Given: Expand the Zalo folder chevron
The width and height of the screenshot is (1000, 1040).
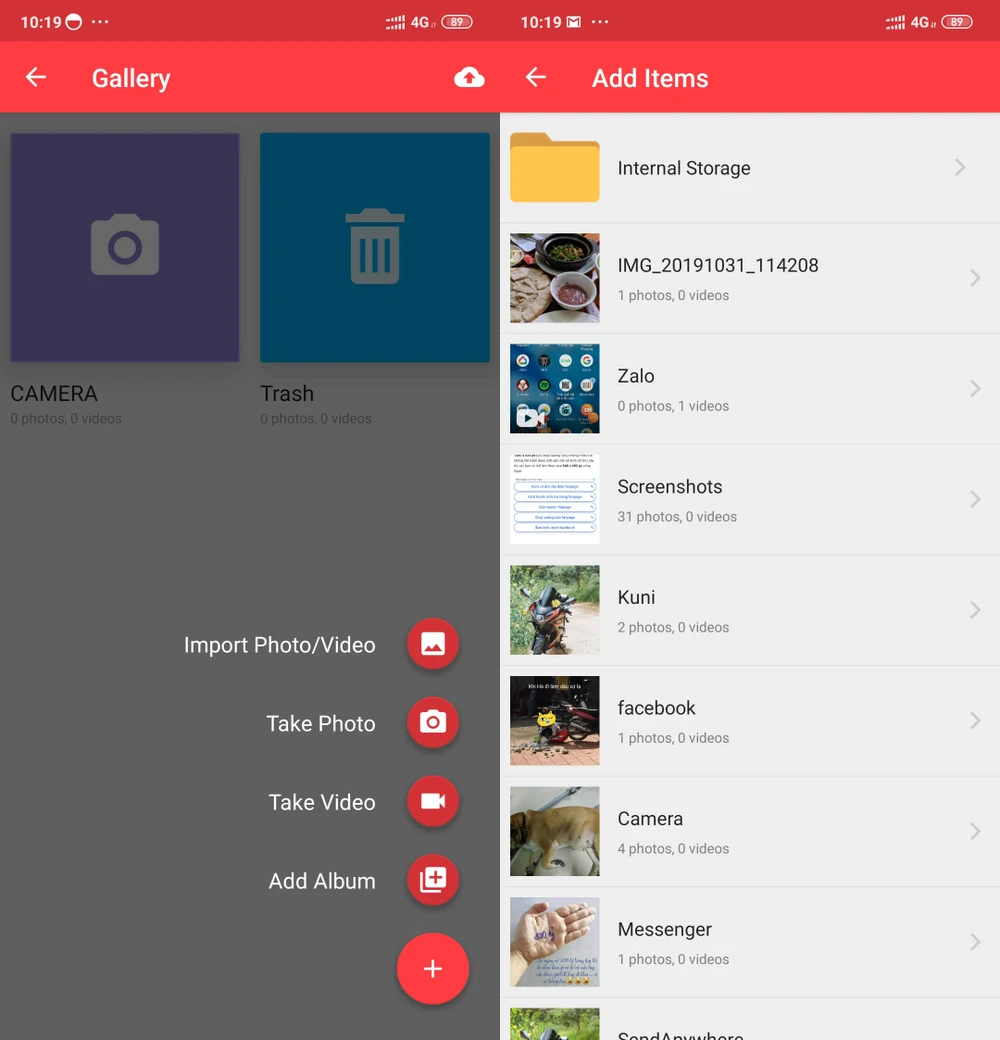Looking at the screenshot, I should (974, 389).
